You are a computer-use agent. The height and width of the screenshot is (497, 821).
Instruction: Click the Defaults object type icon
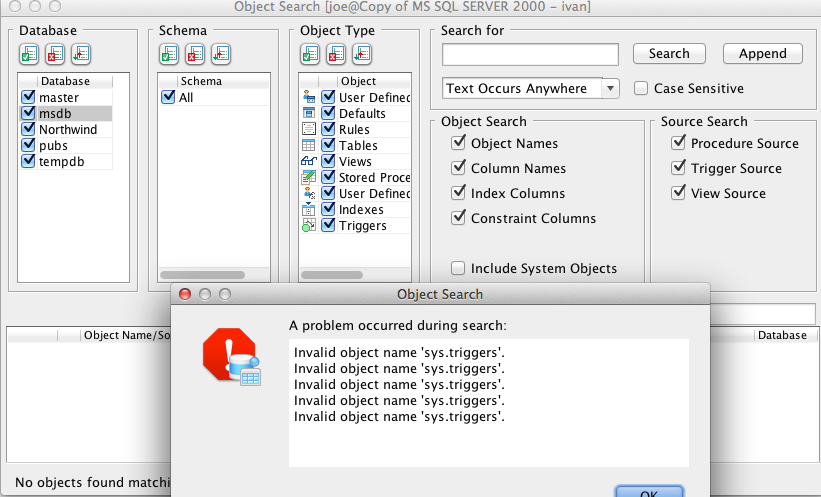[309, 113]
